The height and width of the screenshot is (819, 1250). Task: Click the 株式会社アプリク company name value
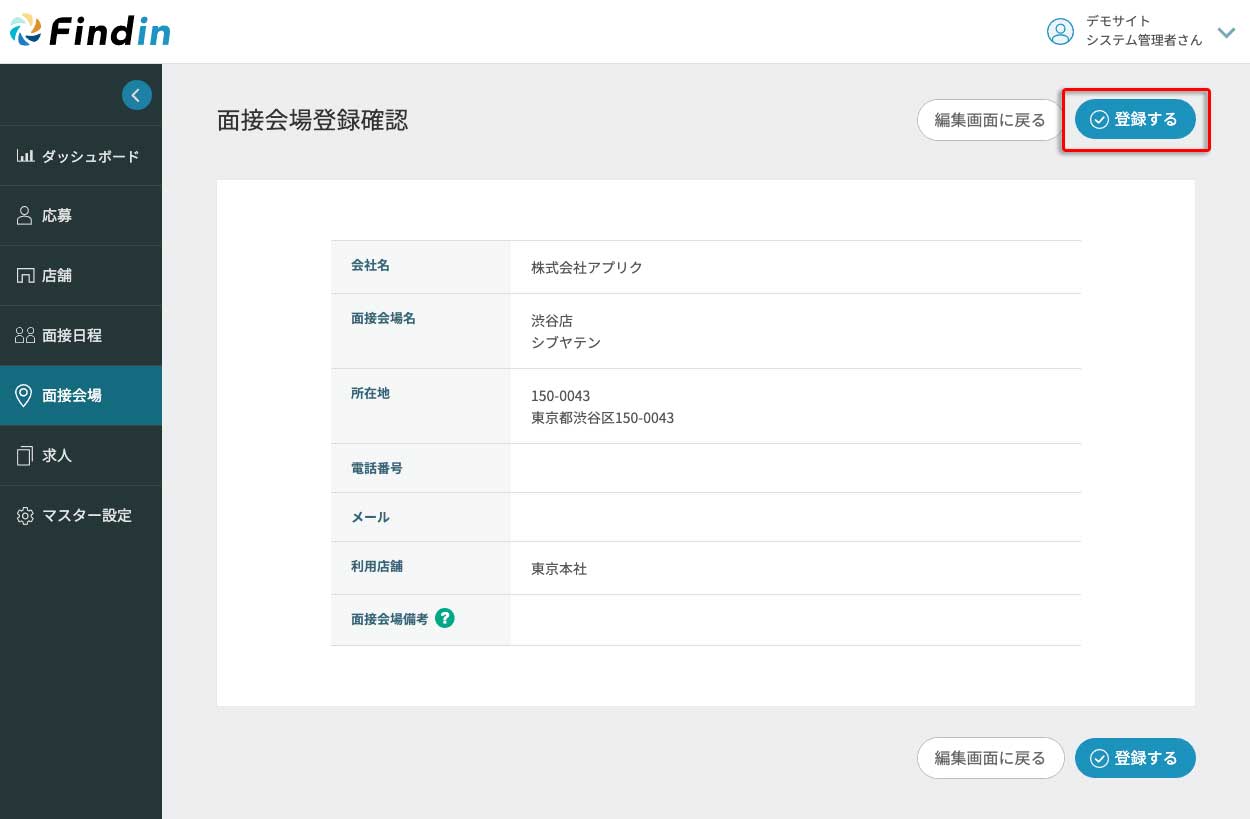point(586,268)
